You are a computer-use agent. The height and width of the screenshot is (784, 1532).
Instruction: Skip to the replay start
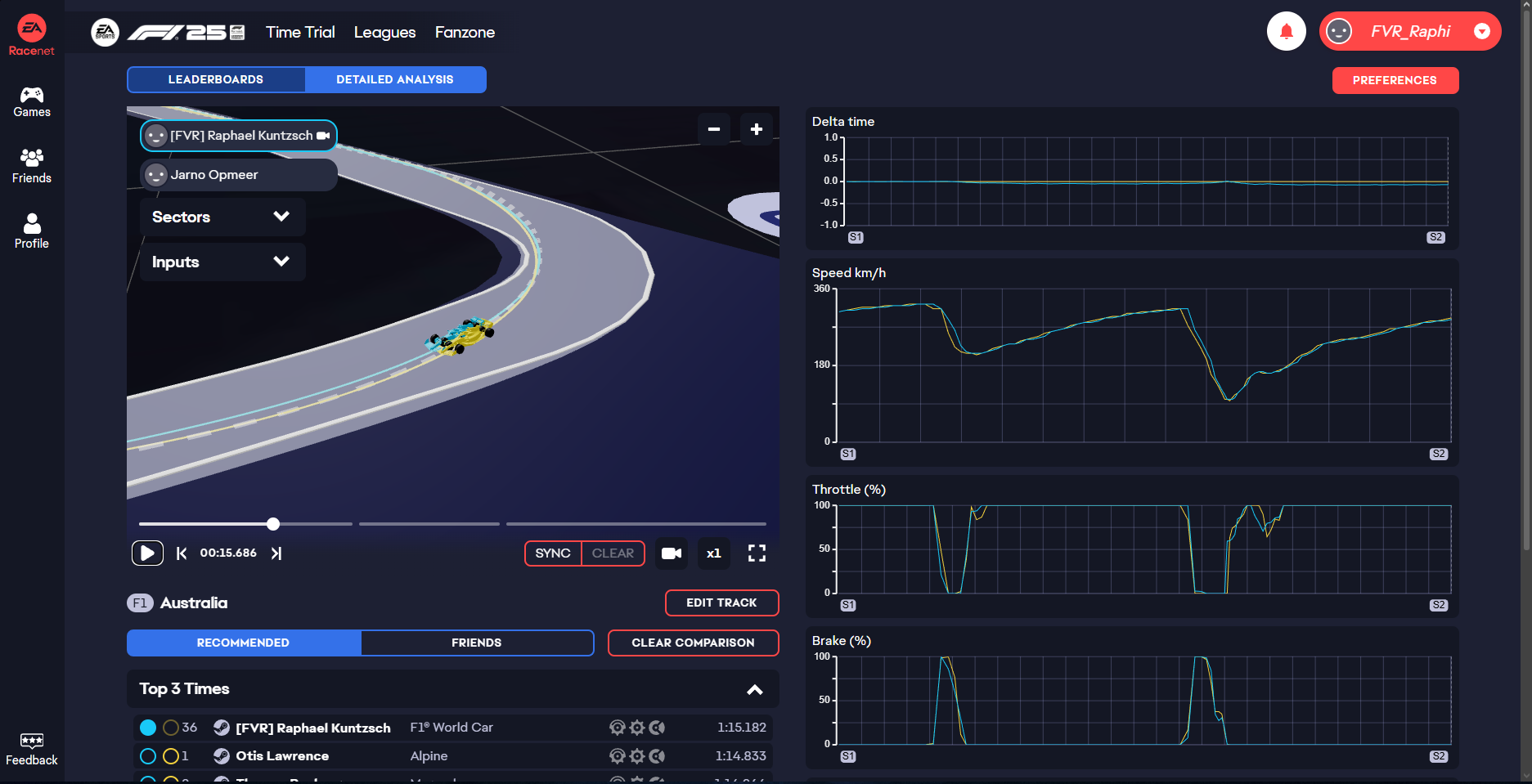click(182, 553)
